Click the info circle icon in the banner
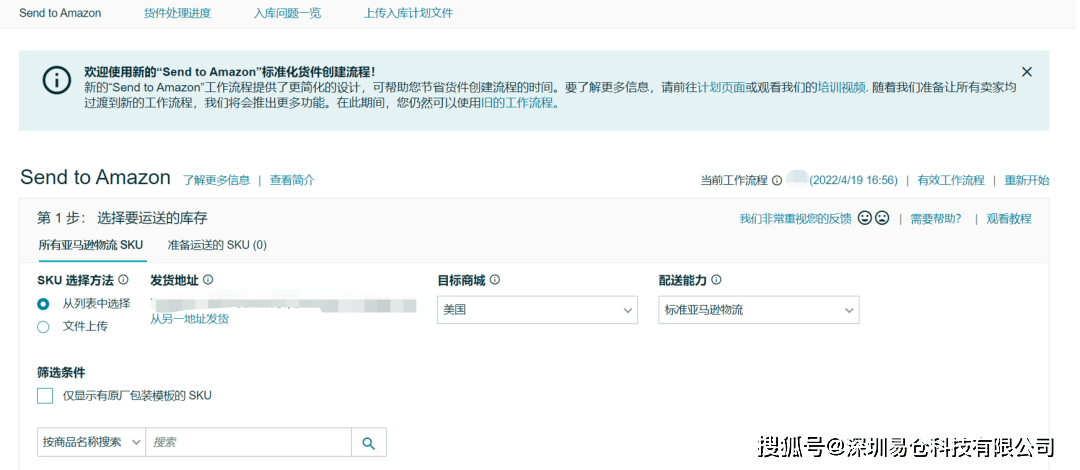1080x470 pixels. [56, 80]
